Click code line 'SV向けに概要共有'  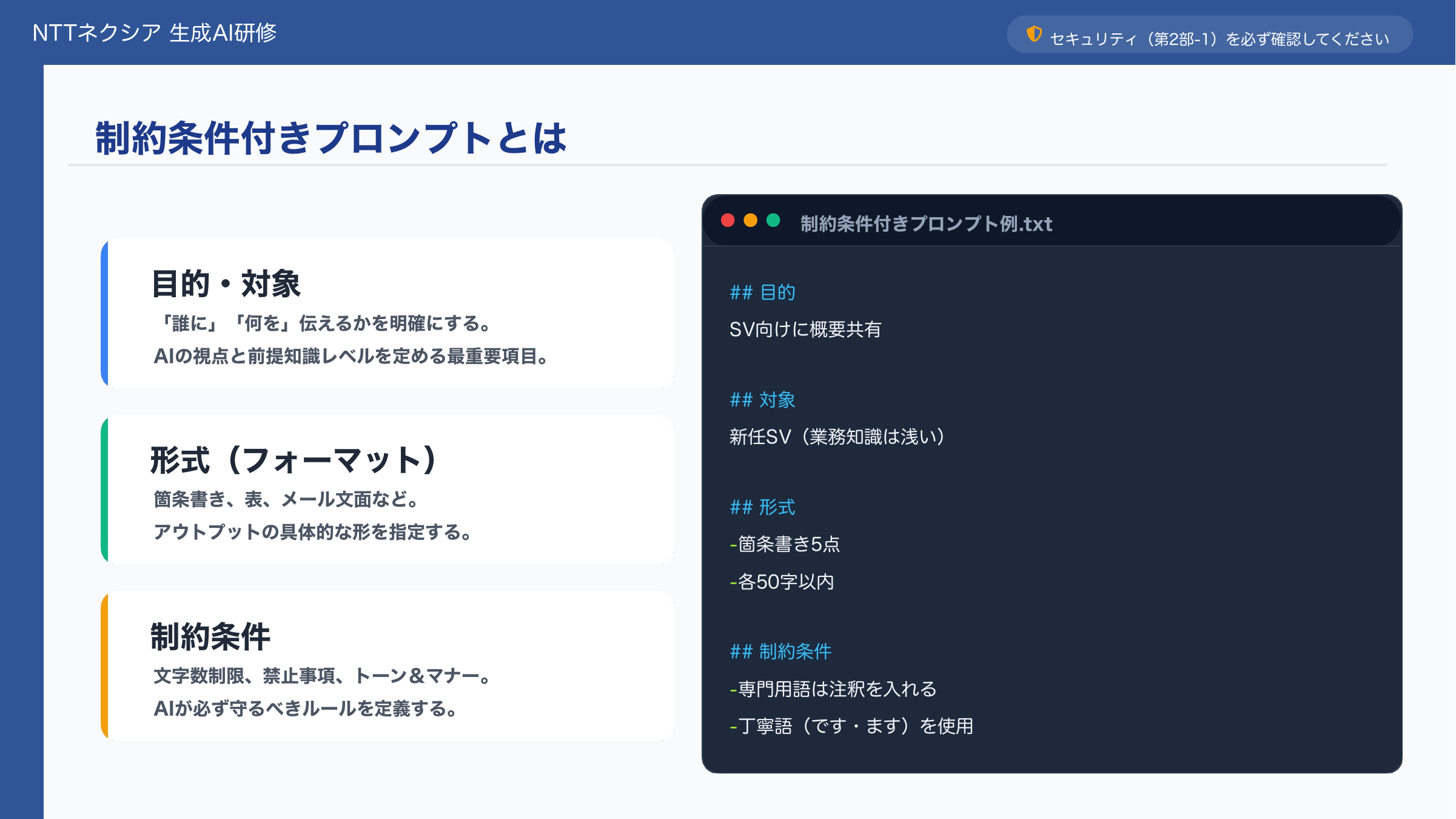tap(805, 329)
